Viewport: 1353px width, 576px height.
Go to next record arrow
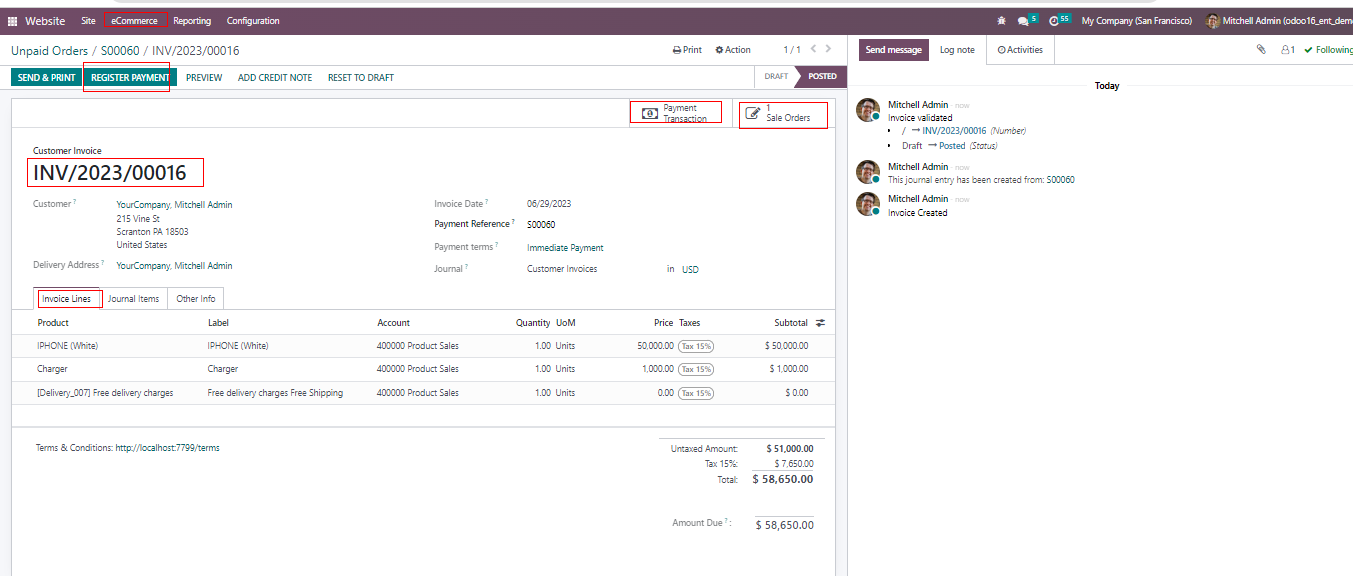[829, 49]
